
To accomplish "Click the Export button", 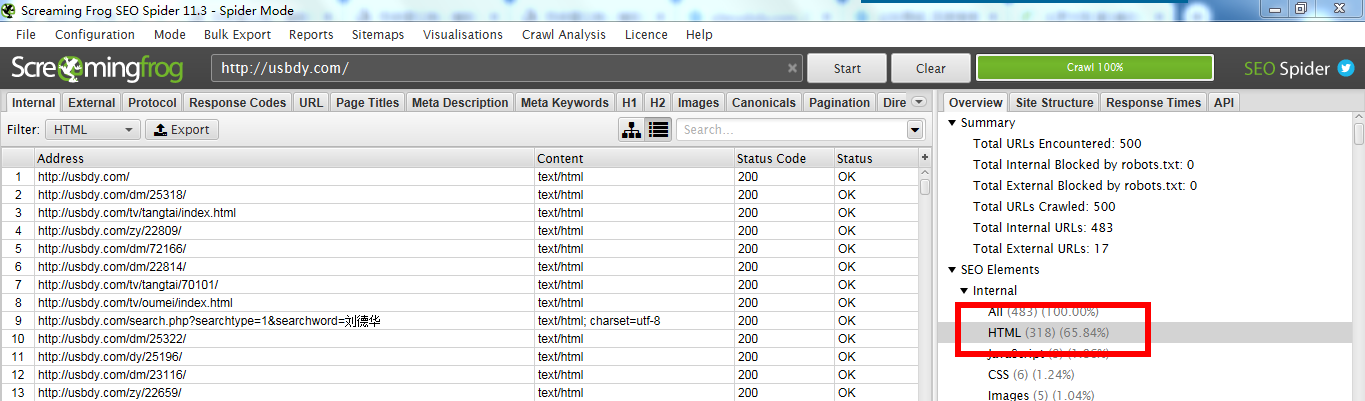I will pyautogui.click(x=182, y=130).
